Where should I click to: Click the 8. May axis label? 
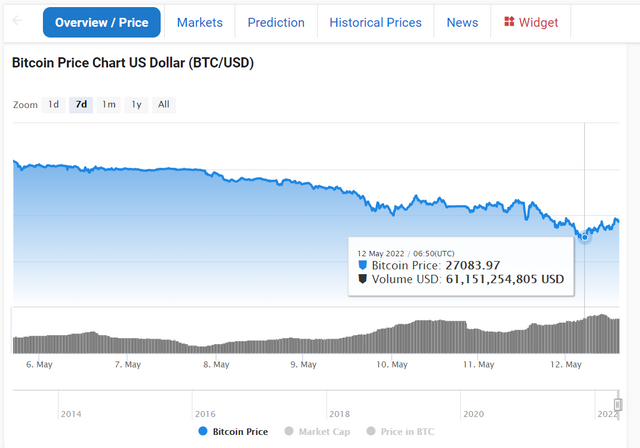[216, 364]
